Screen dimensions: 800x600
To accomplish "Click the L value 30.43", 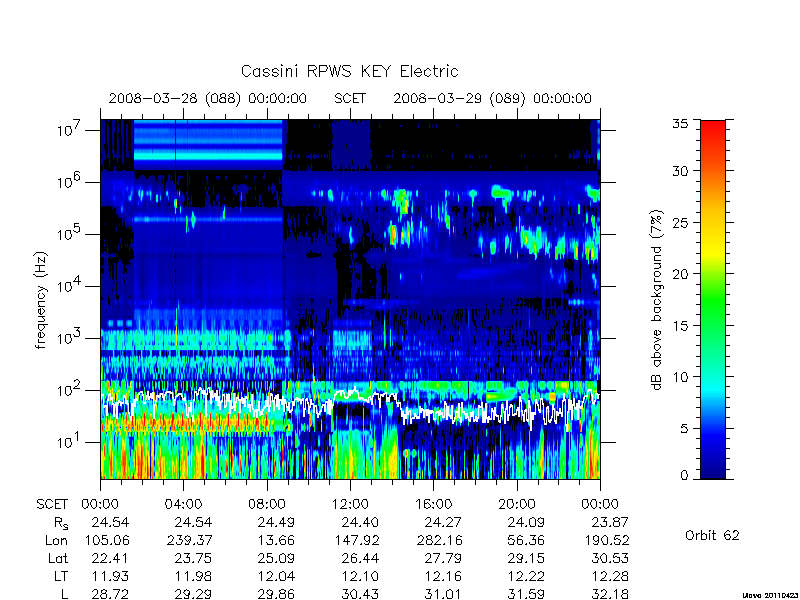I will click(360, 594).
